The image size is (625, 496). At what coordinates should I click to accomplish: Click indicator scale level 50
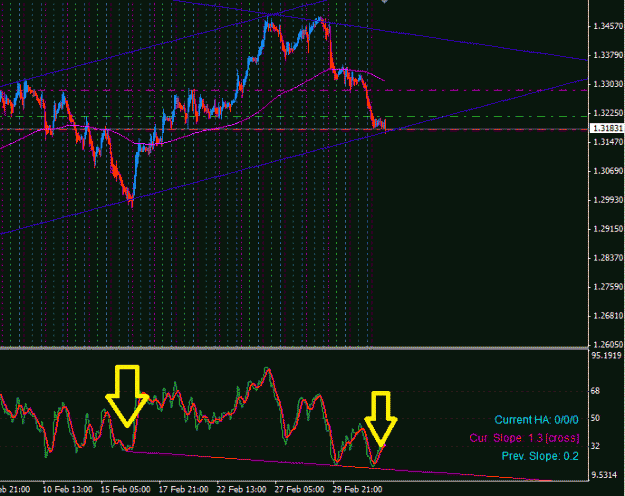pos(596,418)
